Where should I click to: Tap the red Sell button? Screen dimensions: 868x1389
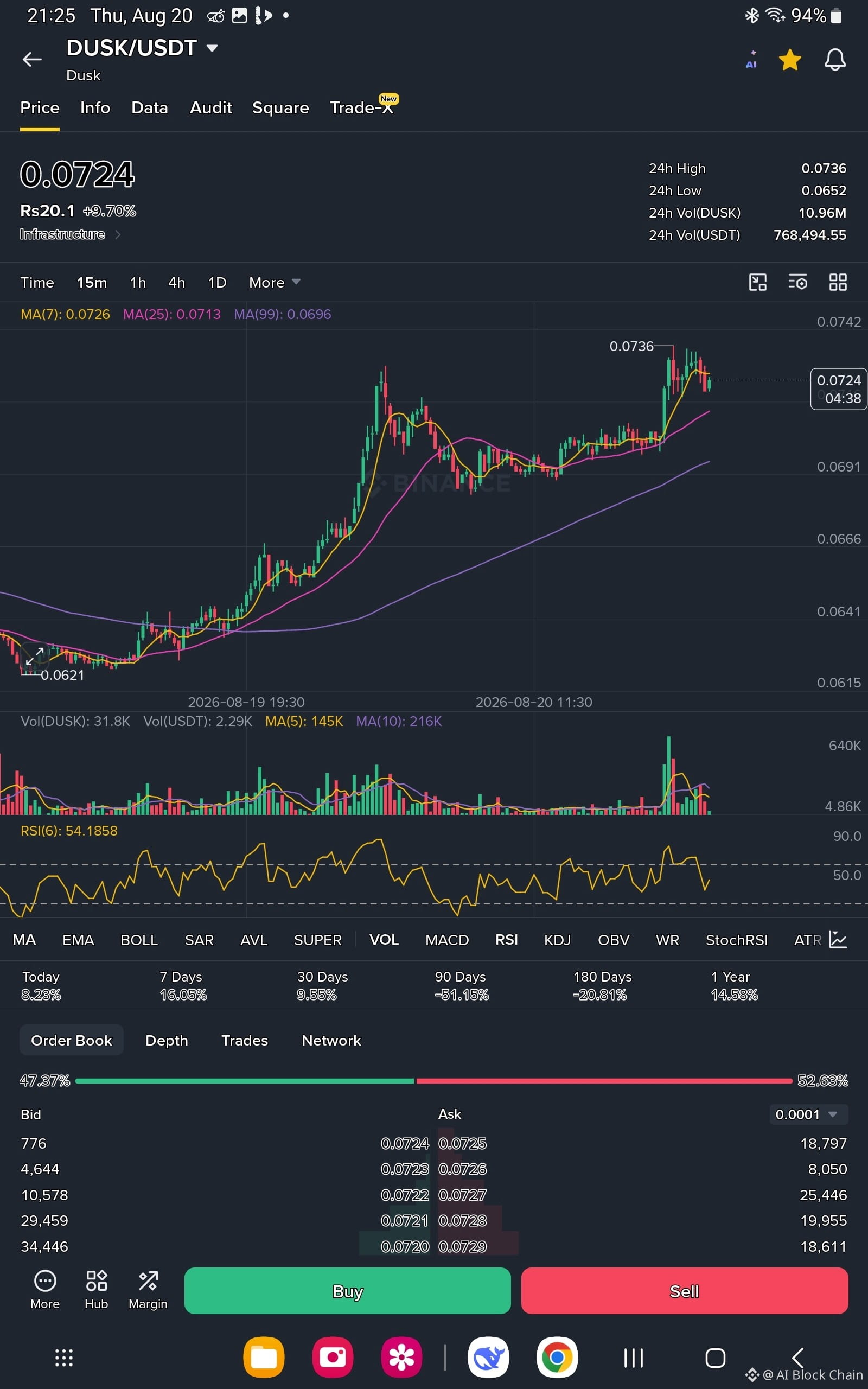coord(684,1291)
